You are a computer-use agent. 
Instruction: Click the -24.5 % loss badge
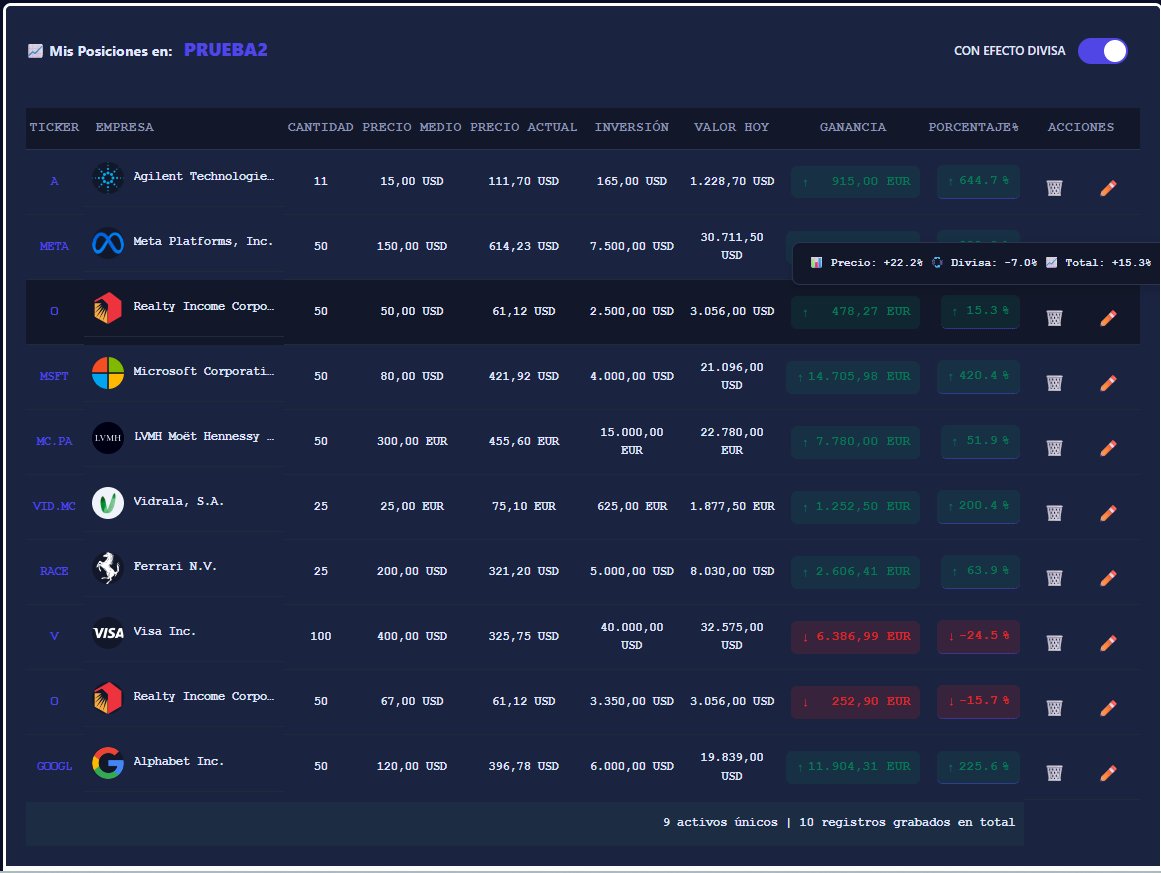[x=978, y=636]
